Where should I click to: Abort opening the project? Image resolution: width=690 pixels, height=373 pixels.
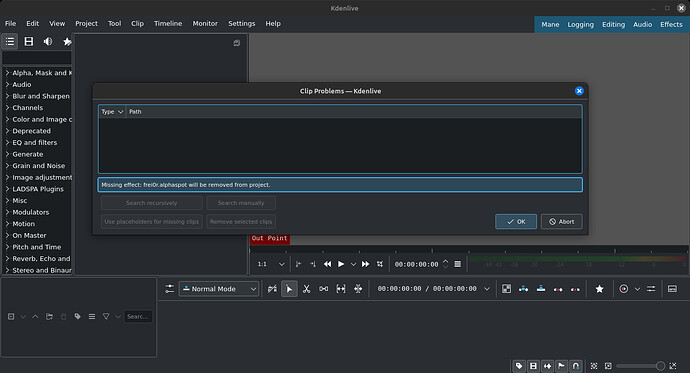click(562, 222)
